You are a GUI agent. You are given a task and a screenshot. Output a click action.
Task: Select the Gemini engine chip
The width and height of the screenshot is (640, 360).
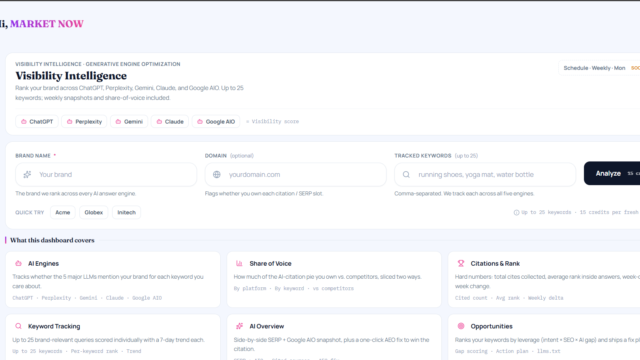(x=129, y=122)
